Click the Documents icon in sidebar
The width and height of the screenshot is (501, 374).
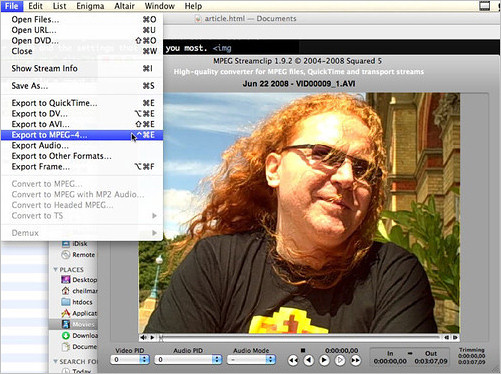(x=66, y=347)
